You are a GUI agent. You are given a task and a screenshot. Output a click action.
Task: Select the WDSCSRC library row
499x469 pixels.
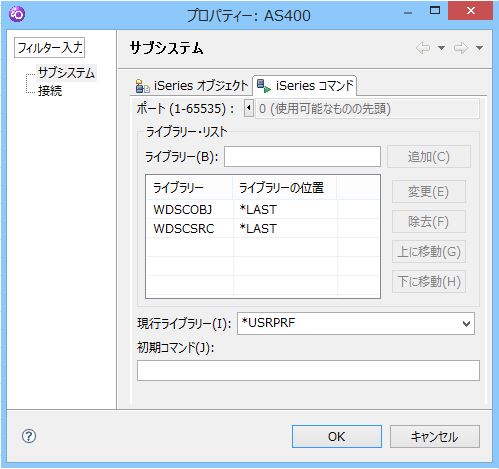tap(263, 228)
